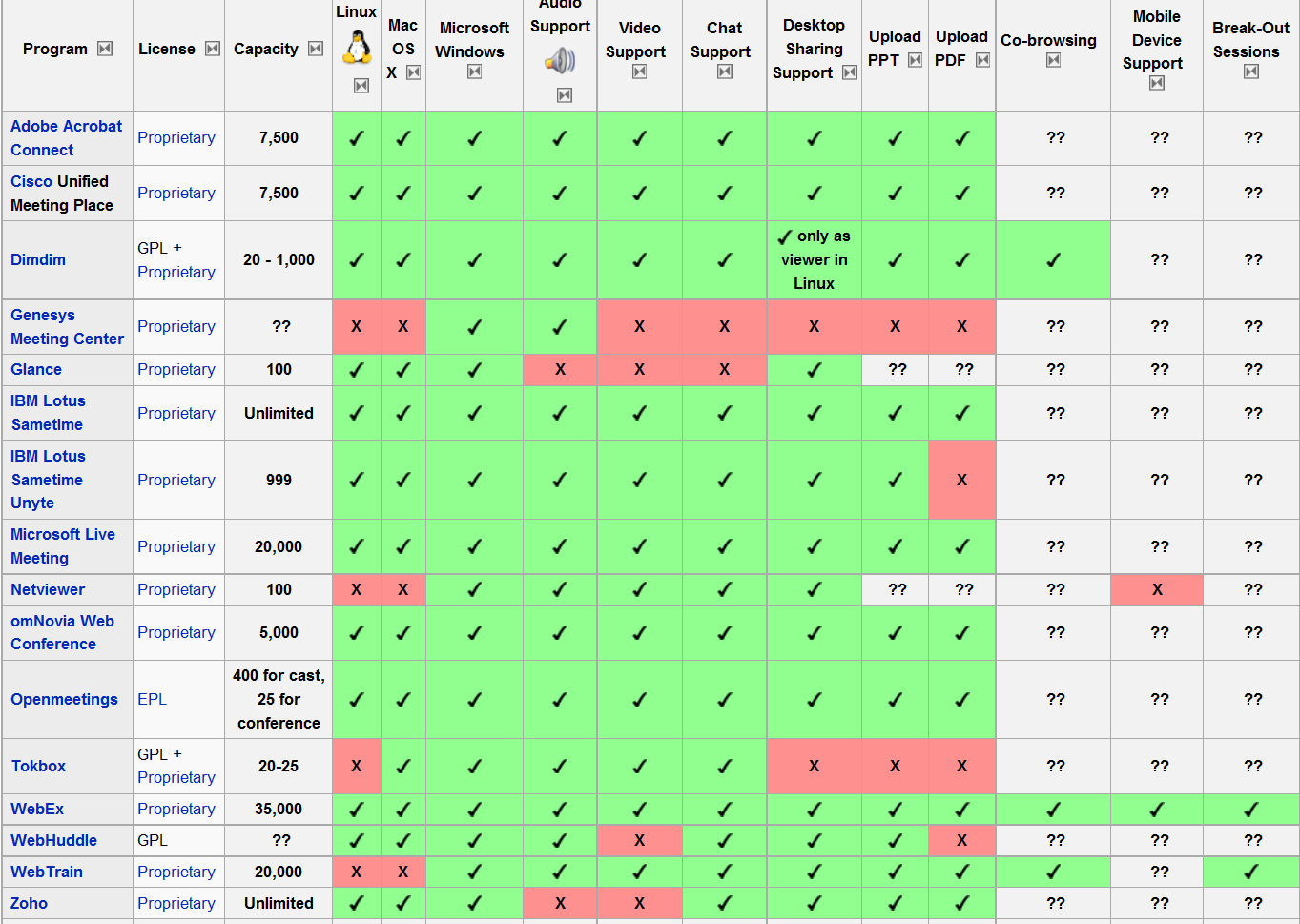Sort by Audio Support column
The image size is (1300, 924).
[x=565, y=94]
